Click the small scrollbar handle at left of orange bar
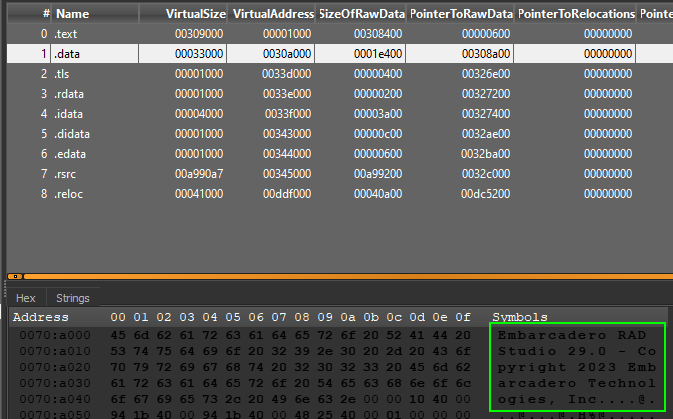The height and width of the screenshot is (419, 673). [x=15, y=276]
